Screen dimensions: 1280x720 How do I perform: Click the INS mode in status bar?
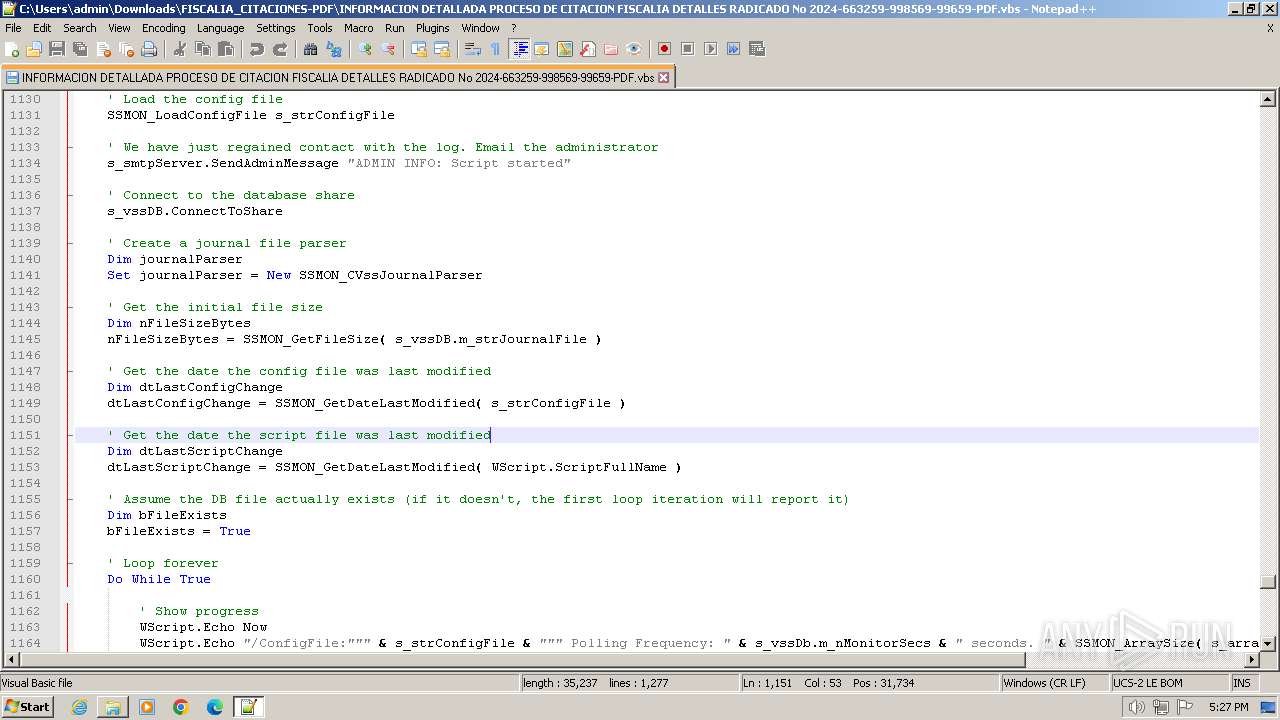[1246, 683]
